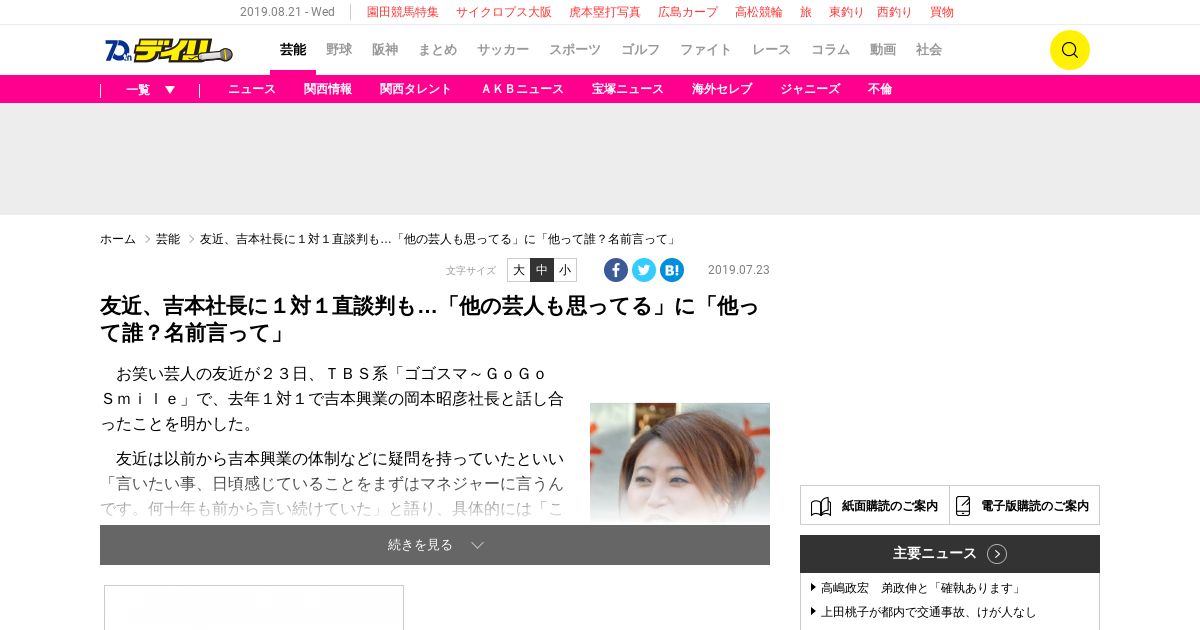Open the ゴルフ main tab
Image resolution: width=1200 pixels, height=630 pixels.
tap(640, 50)
